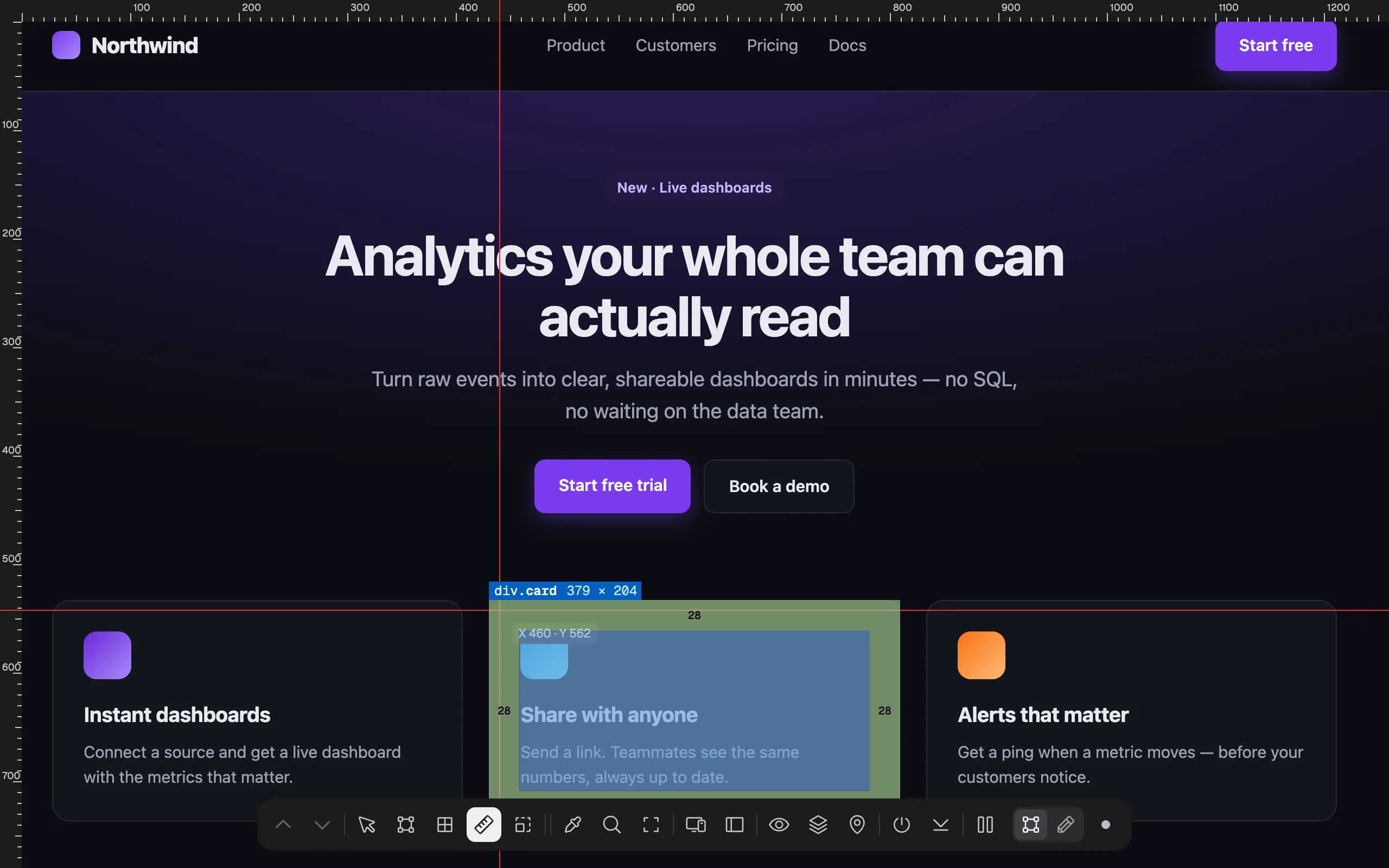Toggle the eye visibility icon in toolbar
The image size is (1389, 868).
tap(779, 825)
